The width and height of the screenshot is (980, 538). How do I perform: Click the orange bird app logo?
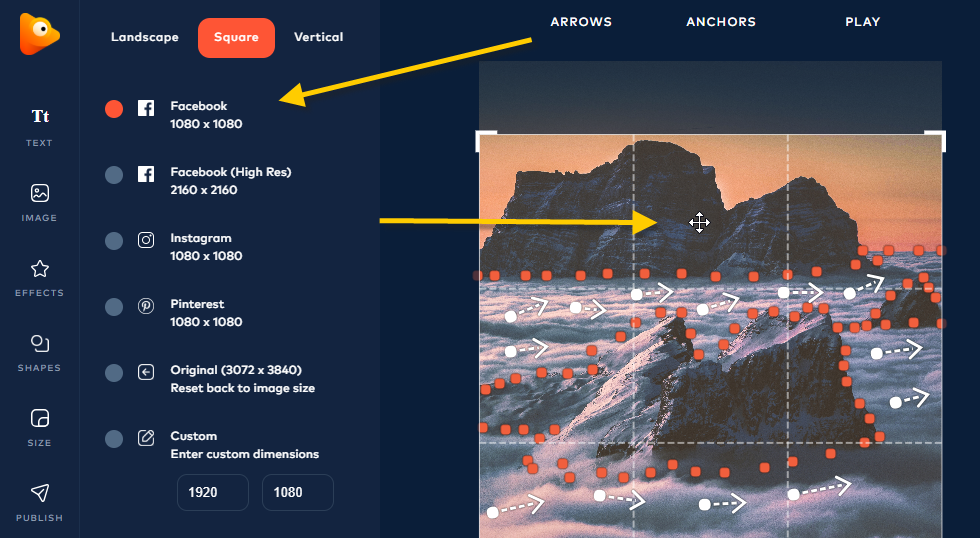tap(39, 34)
